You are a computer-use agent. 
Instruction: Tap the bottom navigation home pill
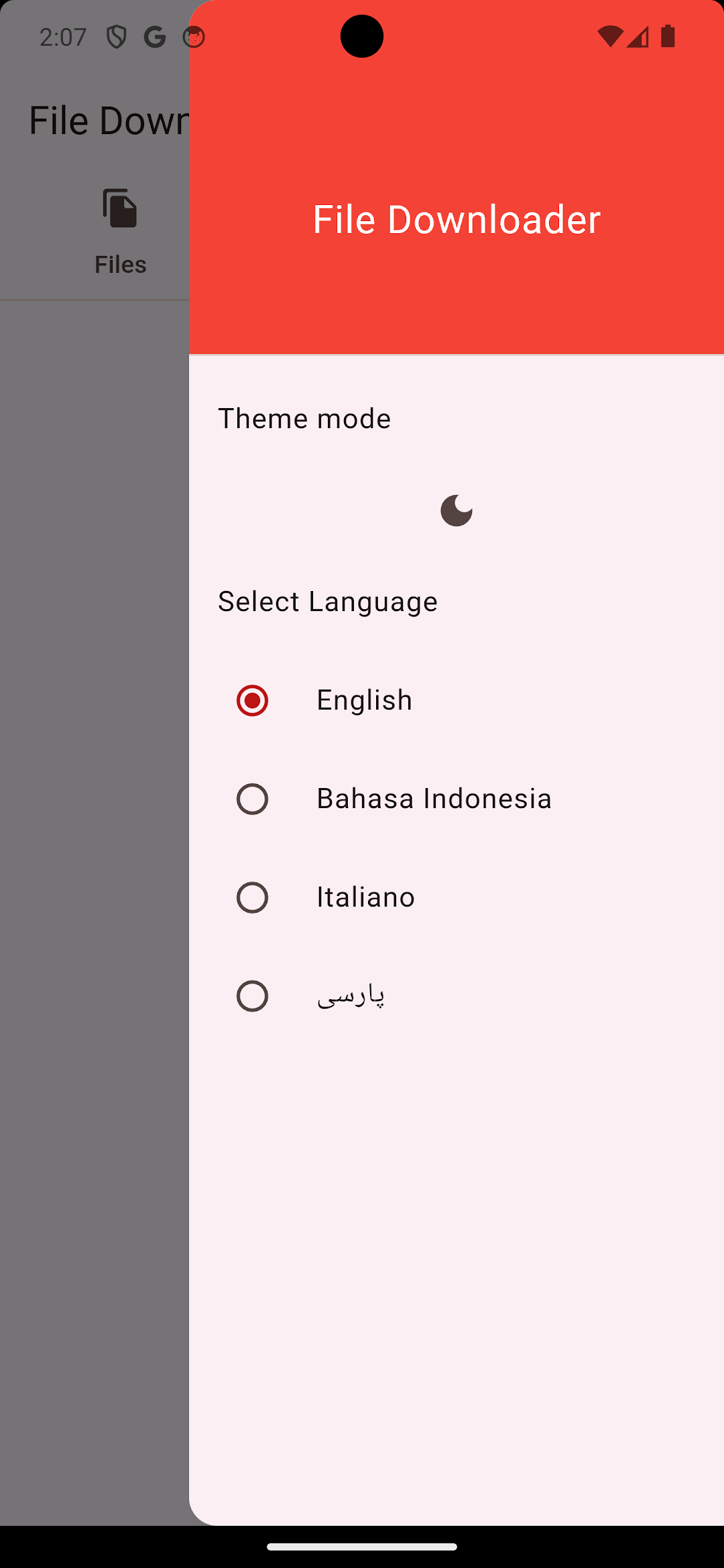[x=362, y=1547]
